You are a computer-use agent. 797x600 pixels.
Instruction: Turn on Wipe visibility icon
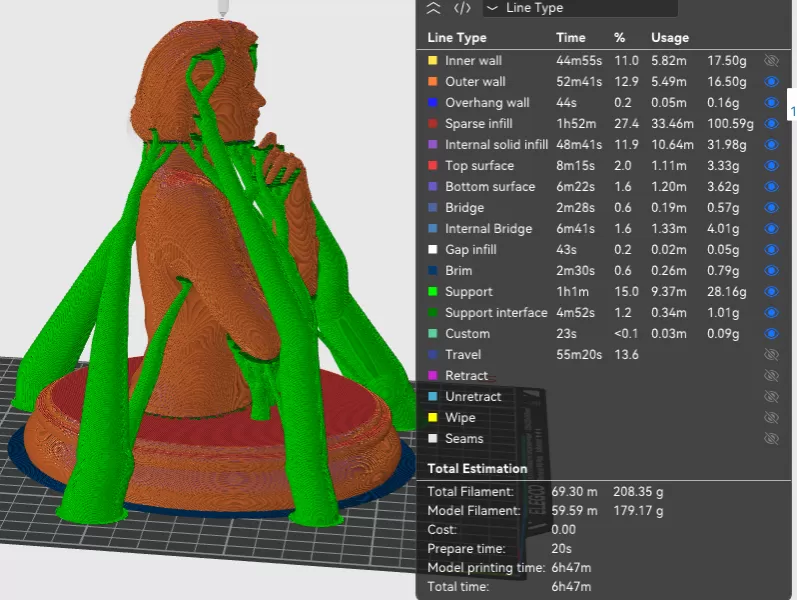click(770, 418)
